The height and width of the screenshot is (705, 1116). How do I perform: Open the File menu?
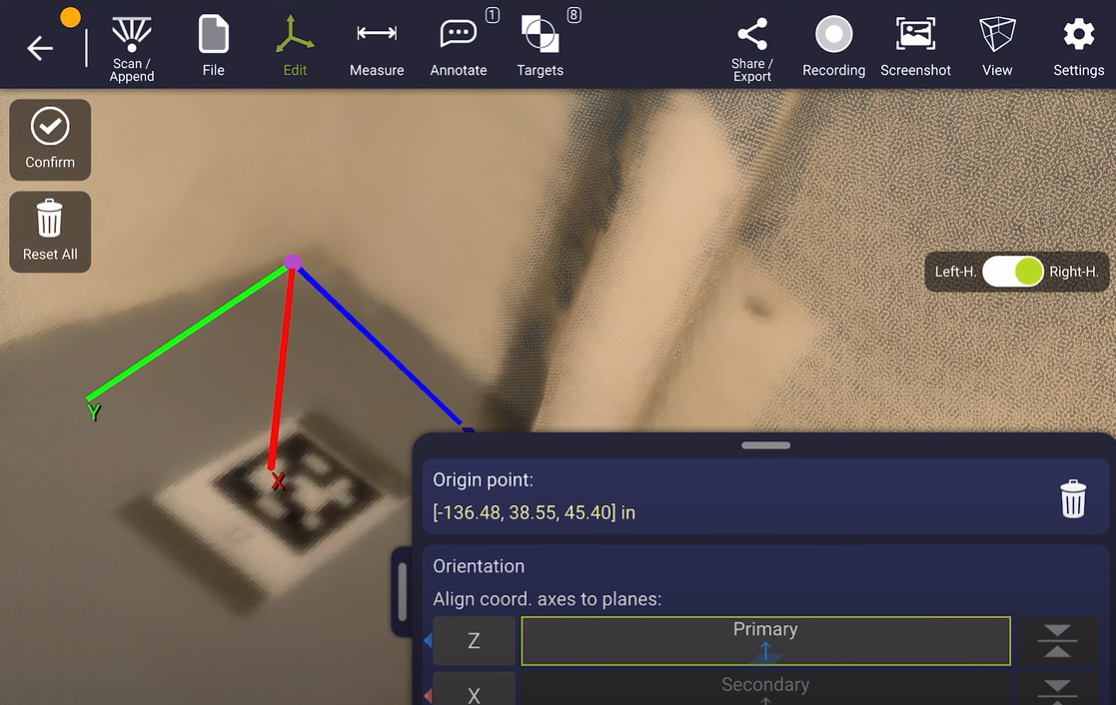click(x=214, y=47)
